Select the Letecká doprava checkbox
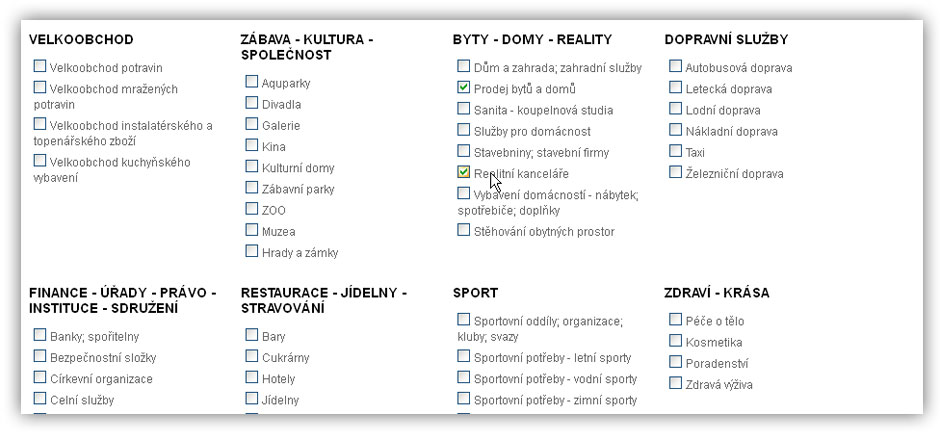The image size is (940, 435). coord(676,88)
